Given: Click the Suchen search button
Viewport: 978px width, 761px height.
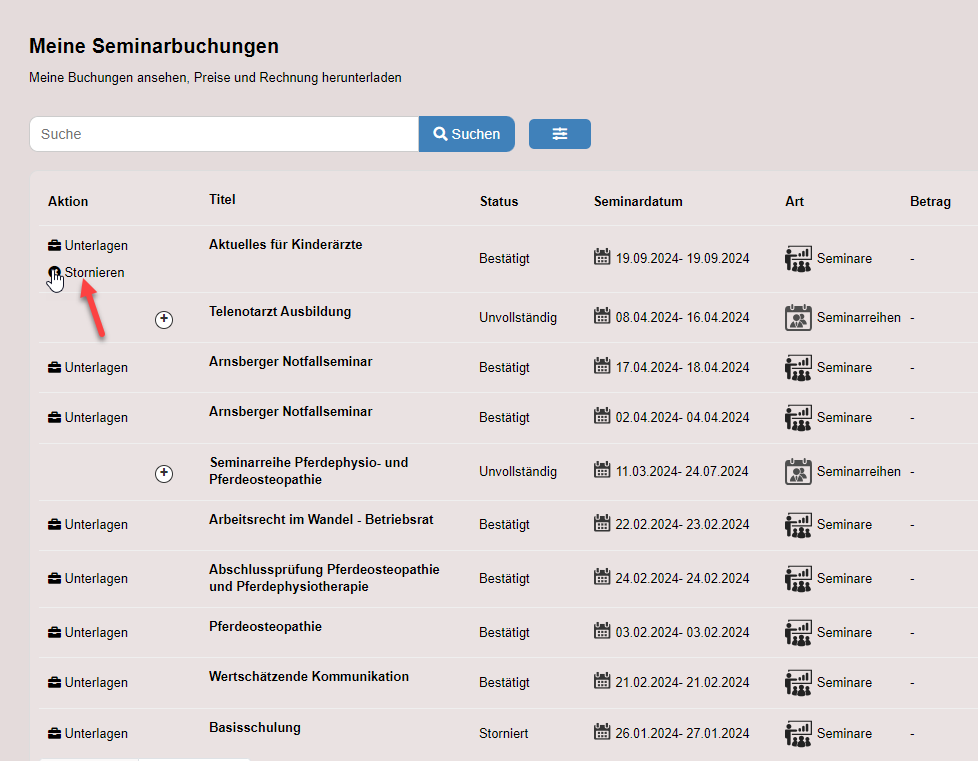Looking at the screenshot, I should tap(466, 134).
